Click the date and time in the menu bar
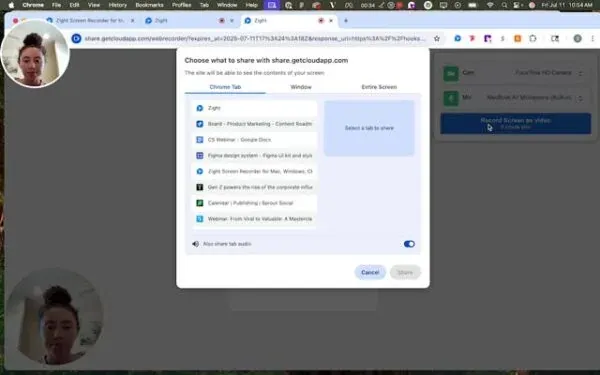The width and height of the screenshot is (600, 375). click(567, 5)
